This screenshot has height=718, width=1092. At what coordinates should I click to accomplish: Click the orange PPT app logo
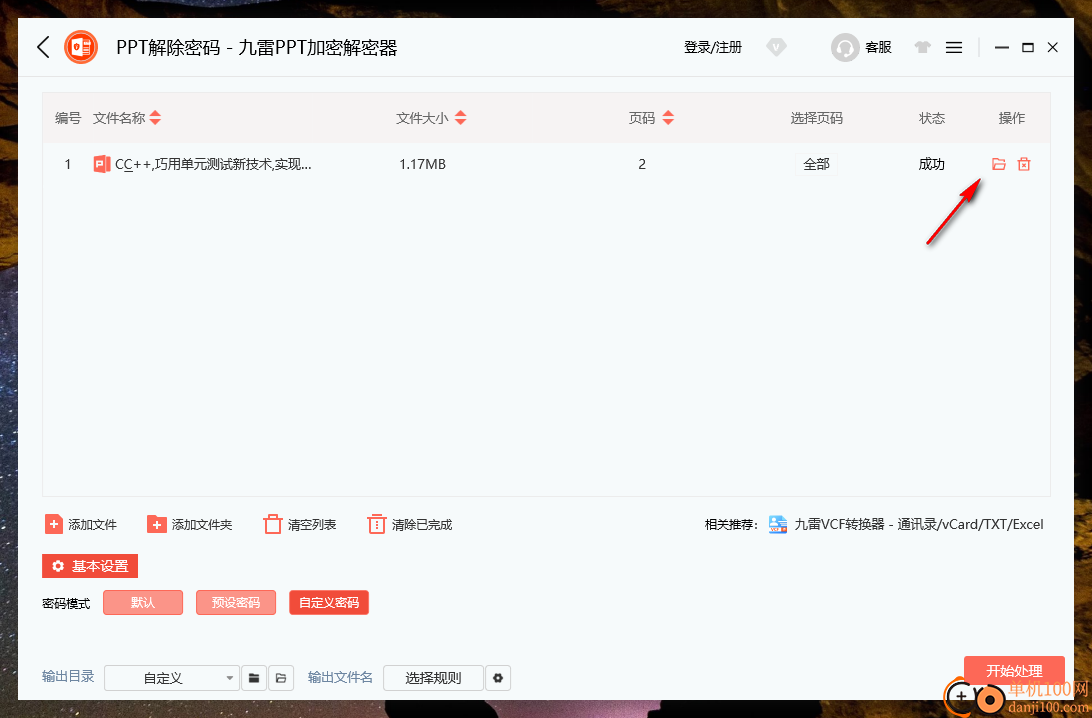pos(81,47)
